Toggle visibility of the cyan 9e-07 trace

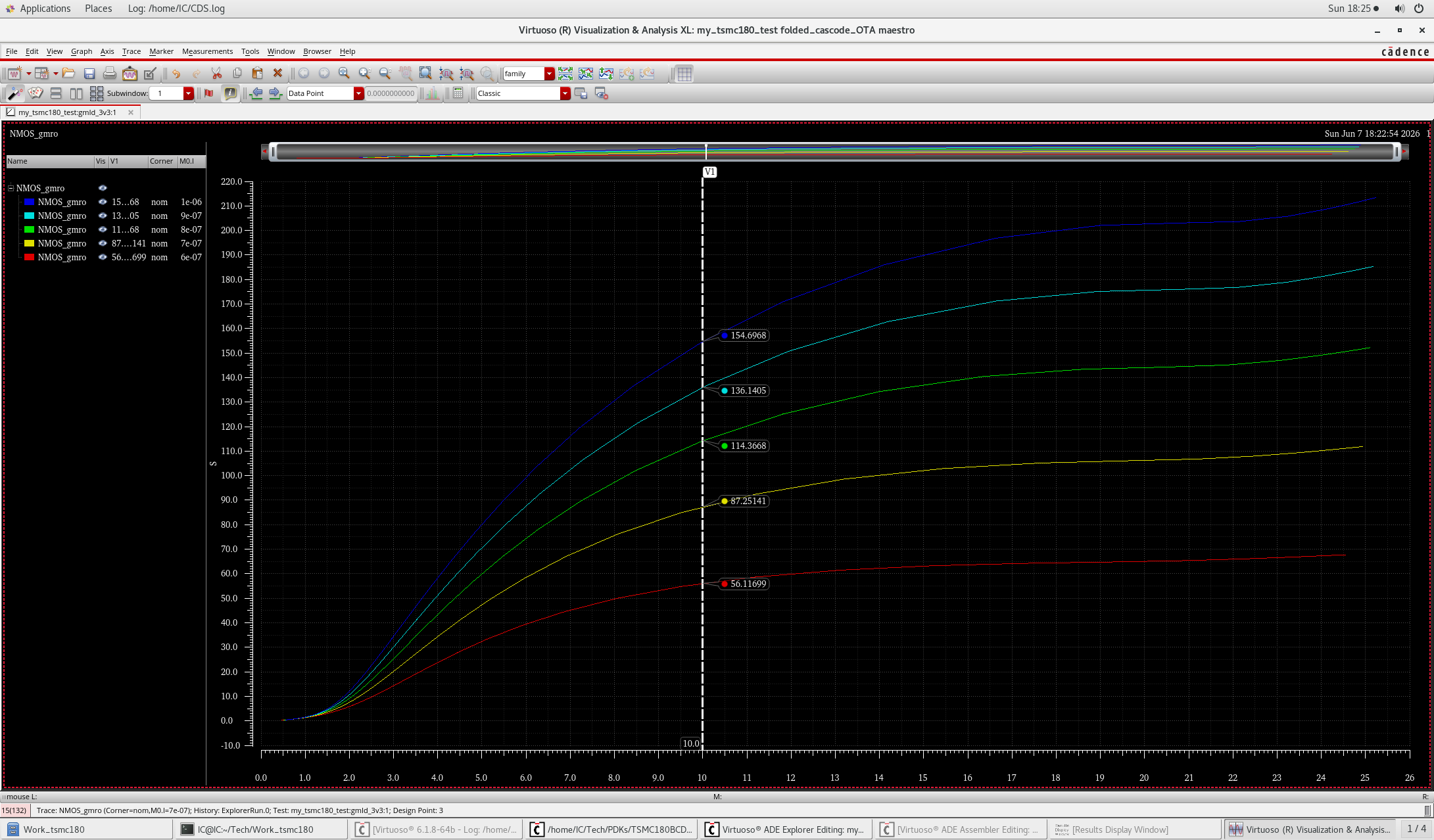point(103,216)
